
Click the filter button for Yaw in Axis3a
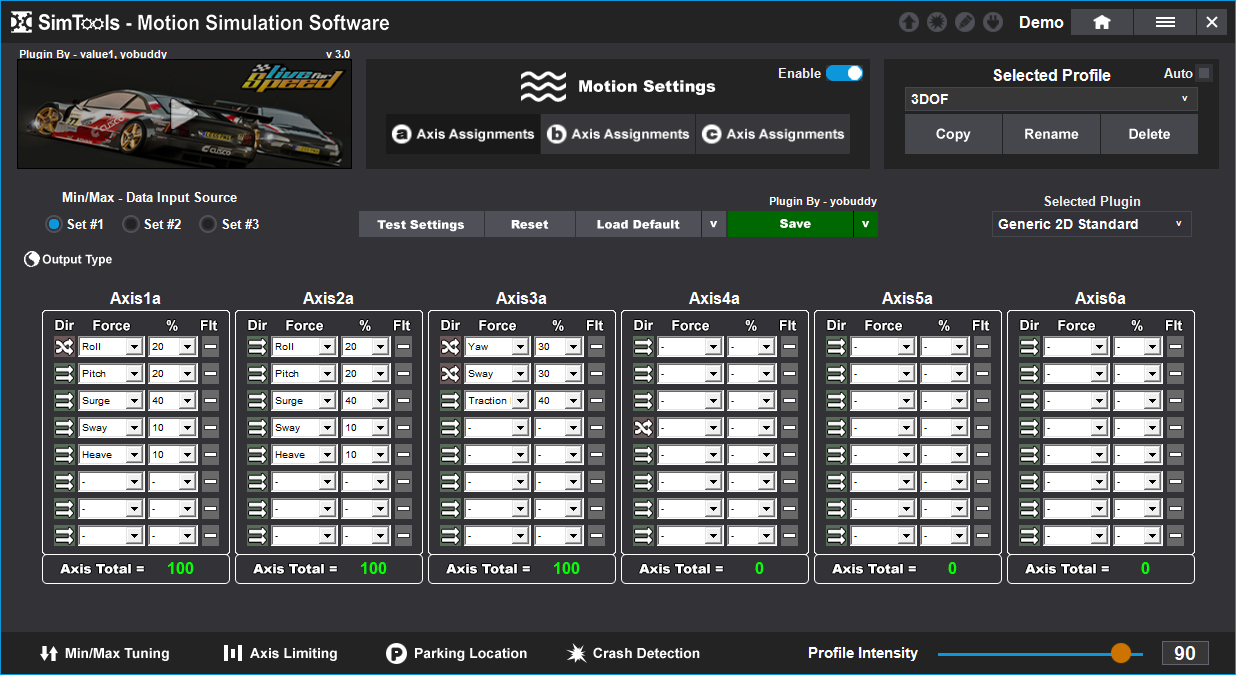coord(596,347)
